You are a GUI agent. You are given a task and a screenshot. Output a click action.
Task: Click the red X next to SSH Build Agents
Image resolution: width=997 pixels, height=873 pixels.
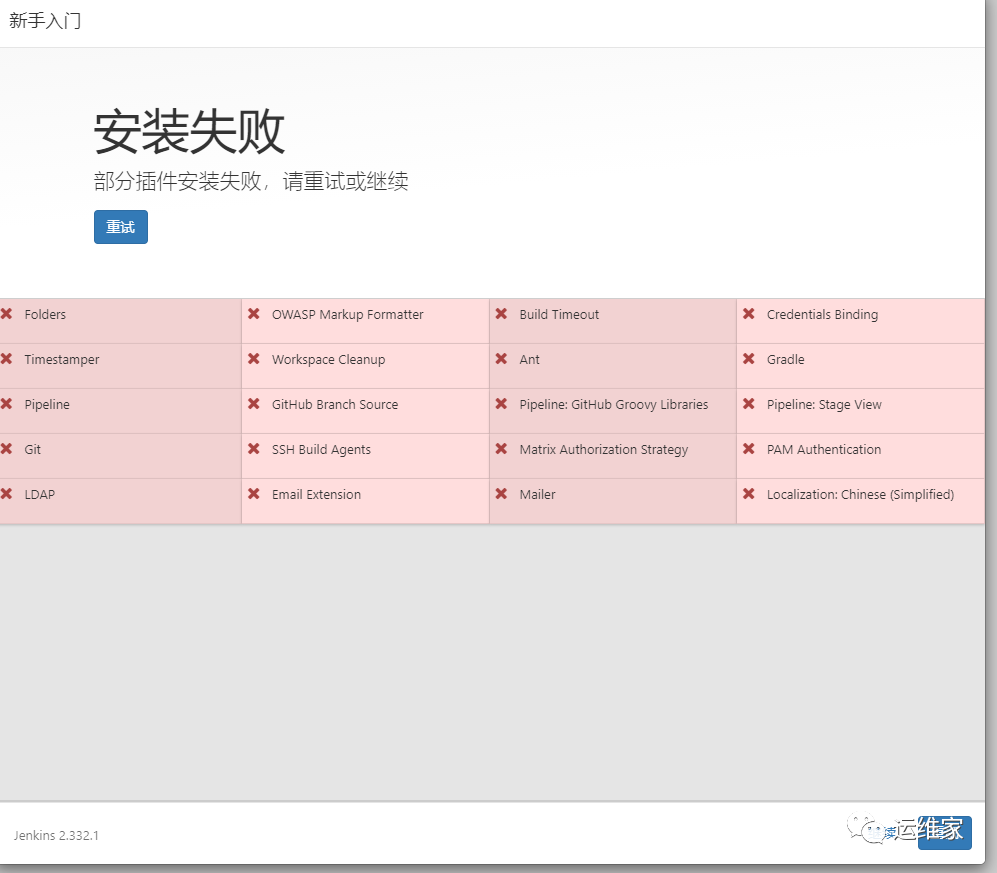(x=254, y=450)
